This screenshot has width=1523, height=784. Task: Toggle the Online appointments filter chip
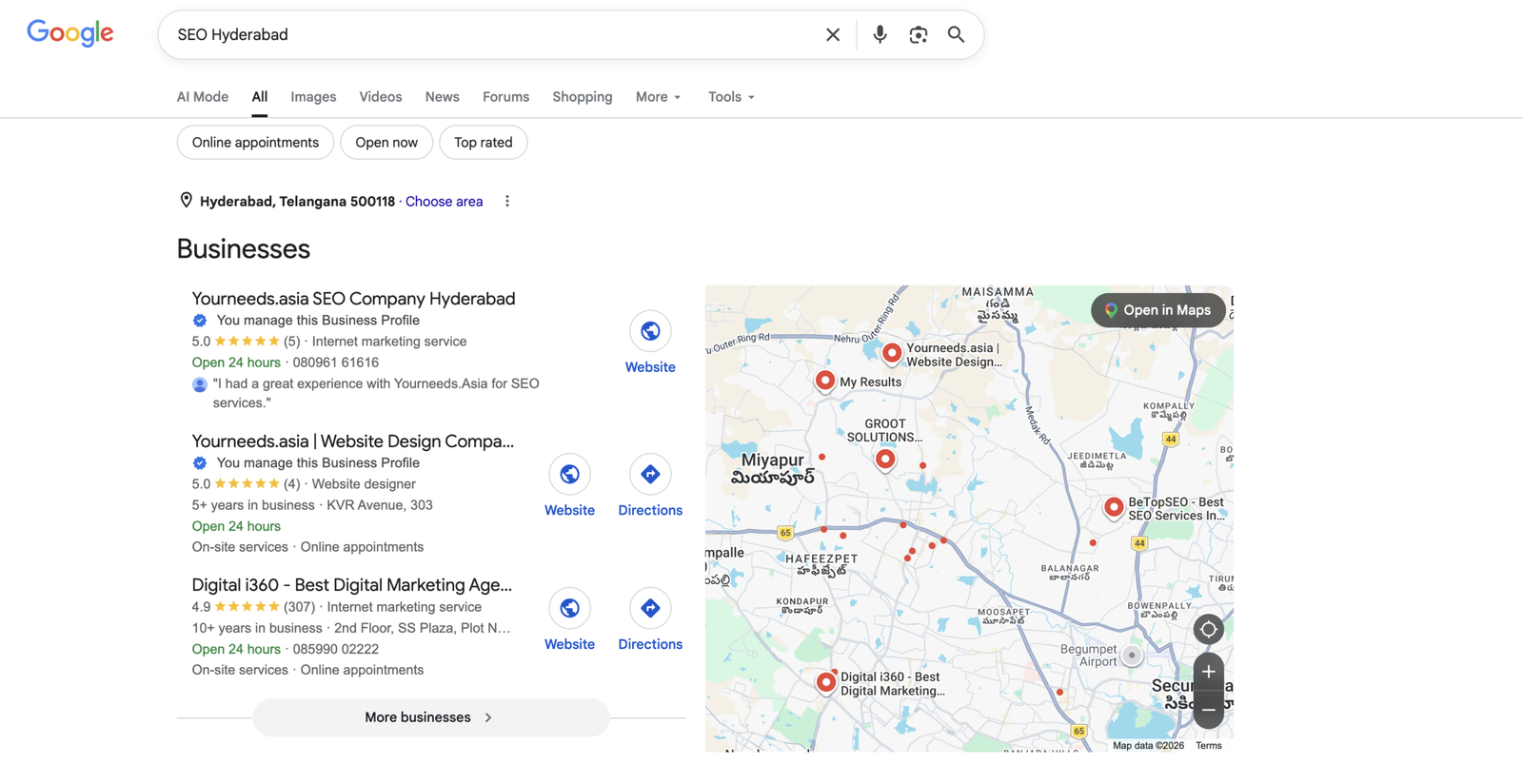coord(255,143)
